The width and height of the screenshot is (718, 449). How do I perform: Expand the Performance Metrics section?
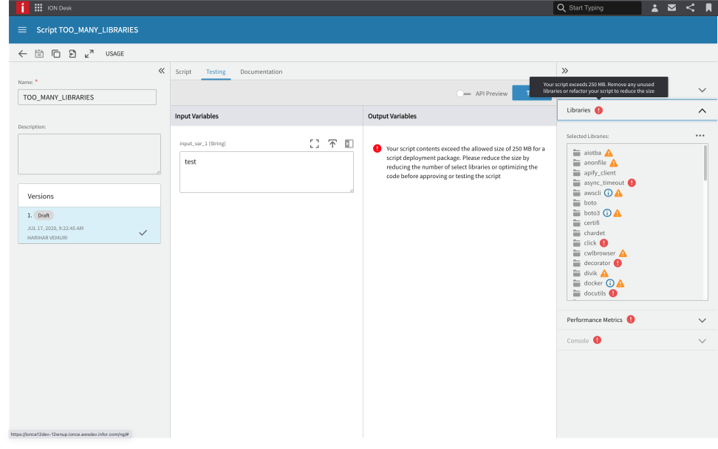(x=702, y=320)
